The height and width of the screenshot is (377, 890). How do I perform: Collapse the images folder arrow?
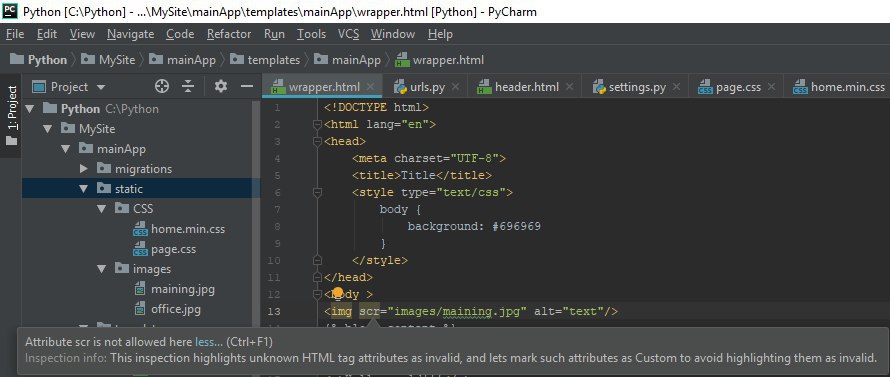pos(102,269)
